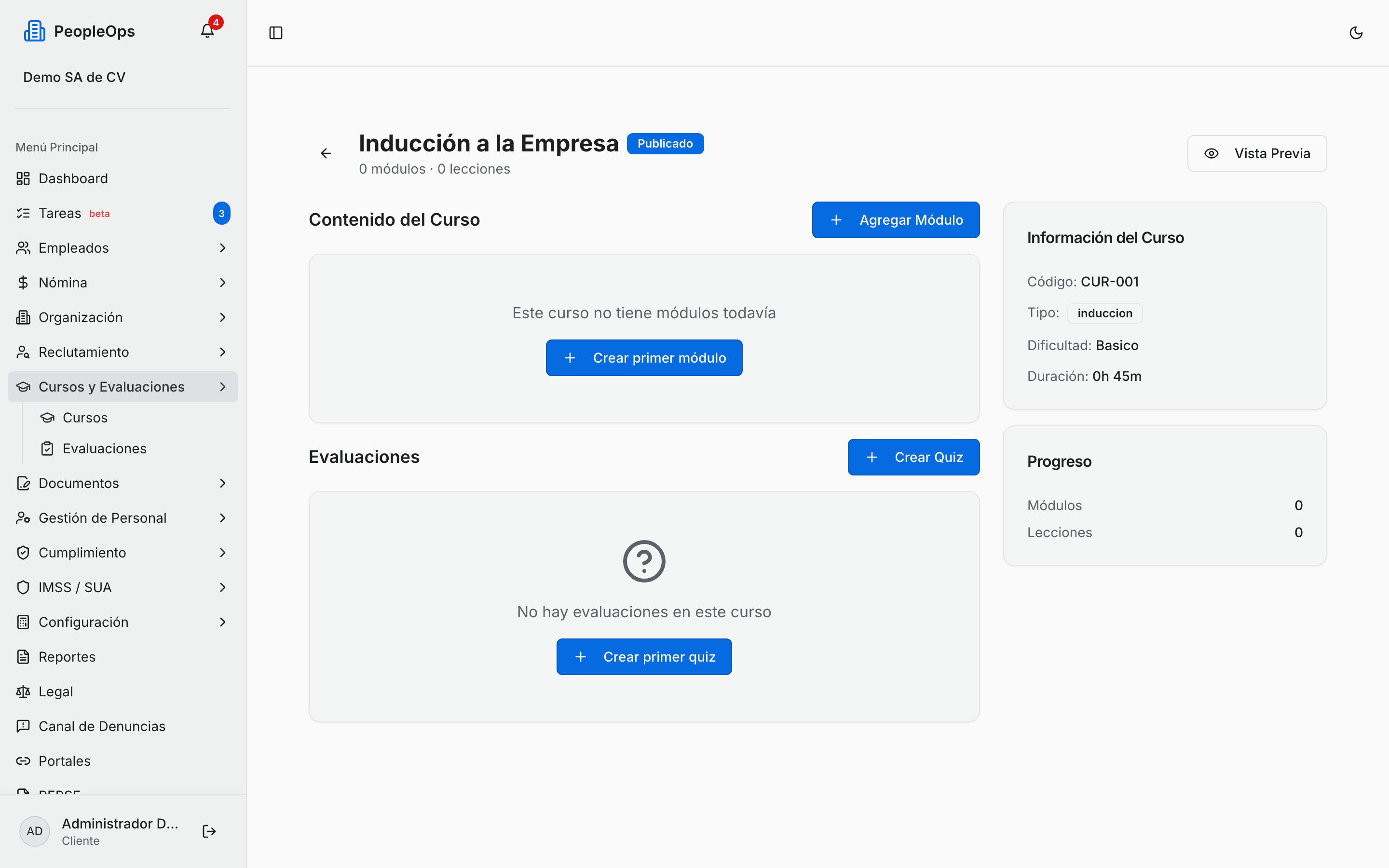The width and height of the screenshot is (1389, 868).
Task: Click the Demo SA de CV company name
Action: tap(74, 77)
